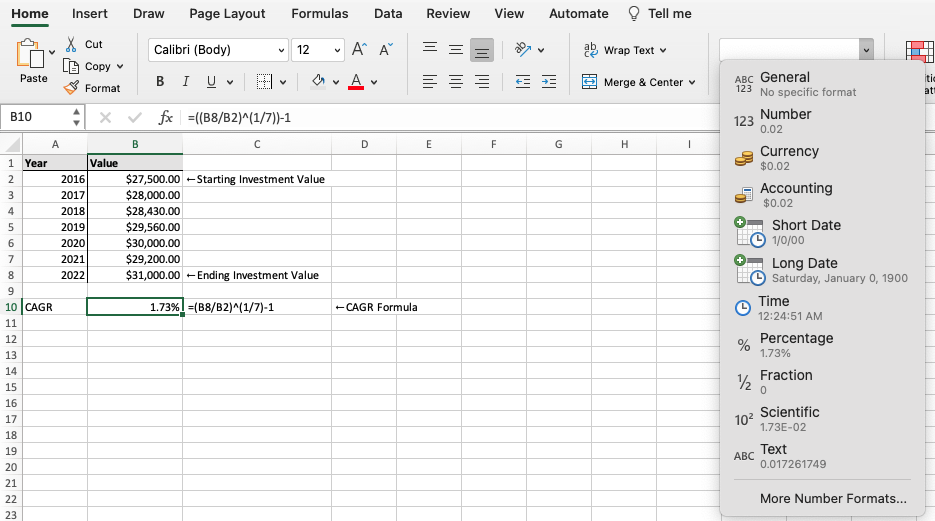
Task: Open More Number Formats...
Action: 833,498
